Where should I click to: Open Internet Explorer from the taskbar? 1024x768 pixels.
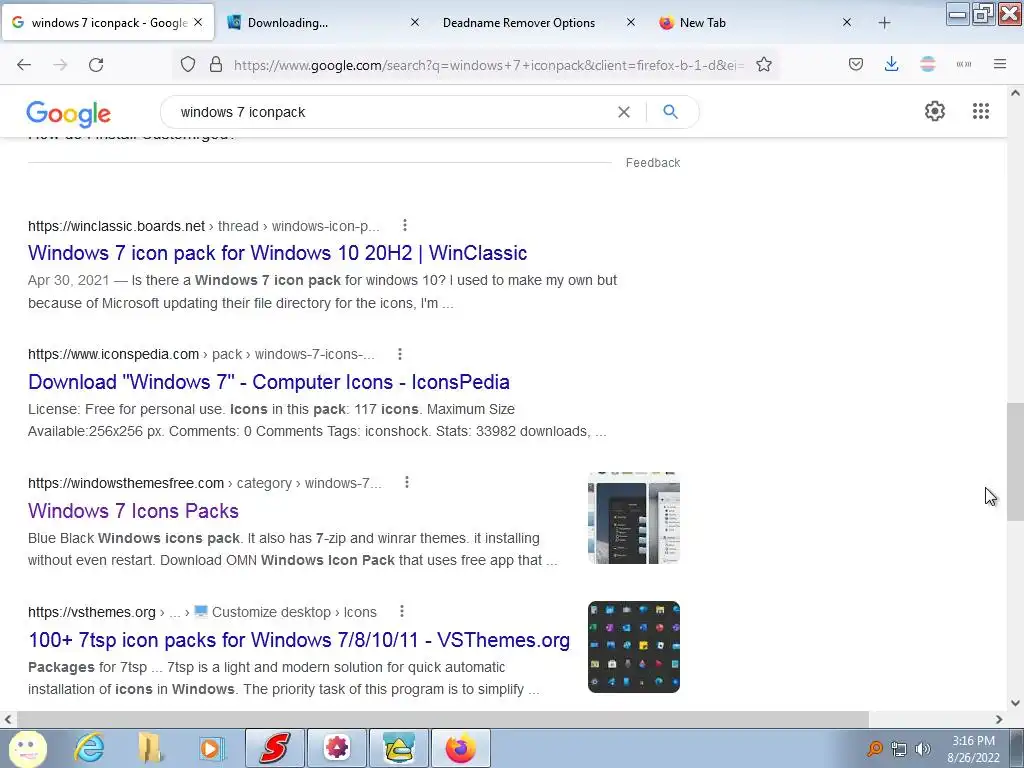pyautogui.click(x=89, y=748)
